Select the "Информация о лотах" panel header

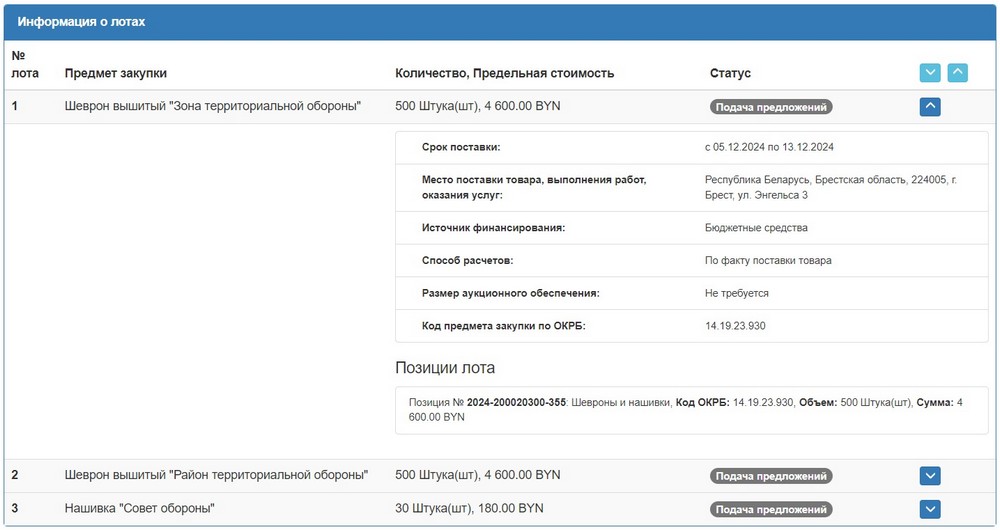(81, 22)
